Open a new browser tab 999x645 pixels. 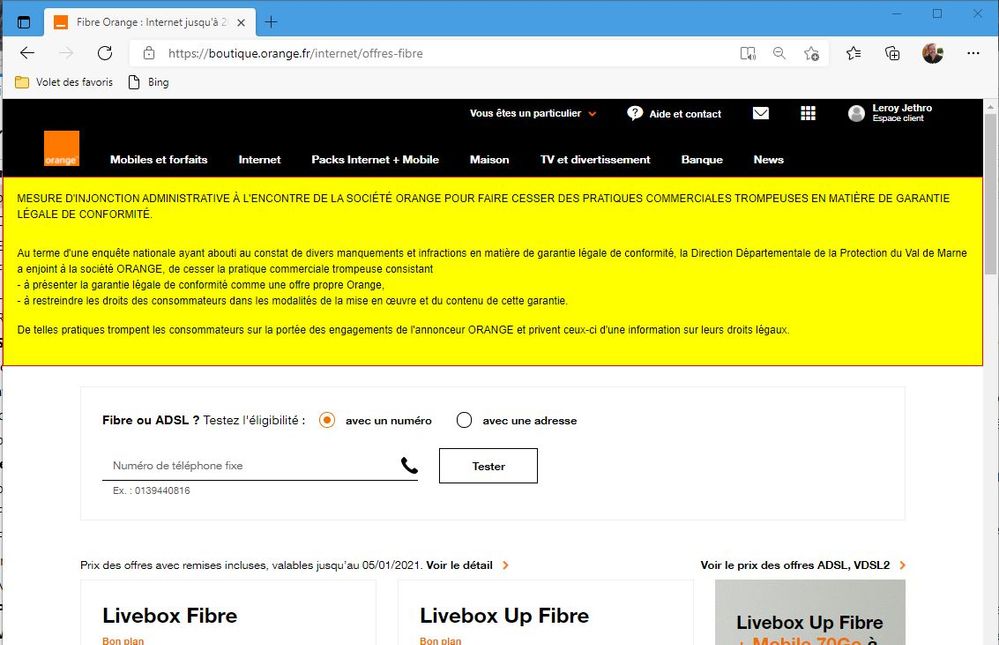271,22
